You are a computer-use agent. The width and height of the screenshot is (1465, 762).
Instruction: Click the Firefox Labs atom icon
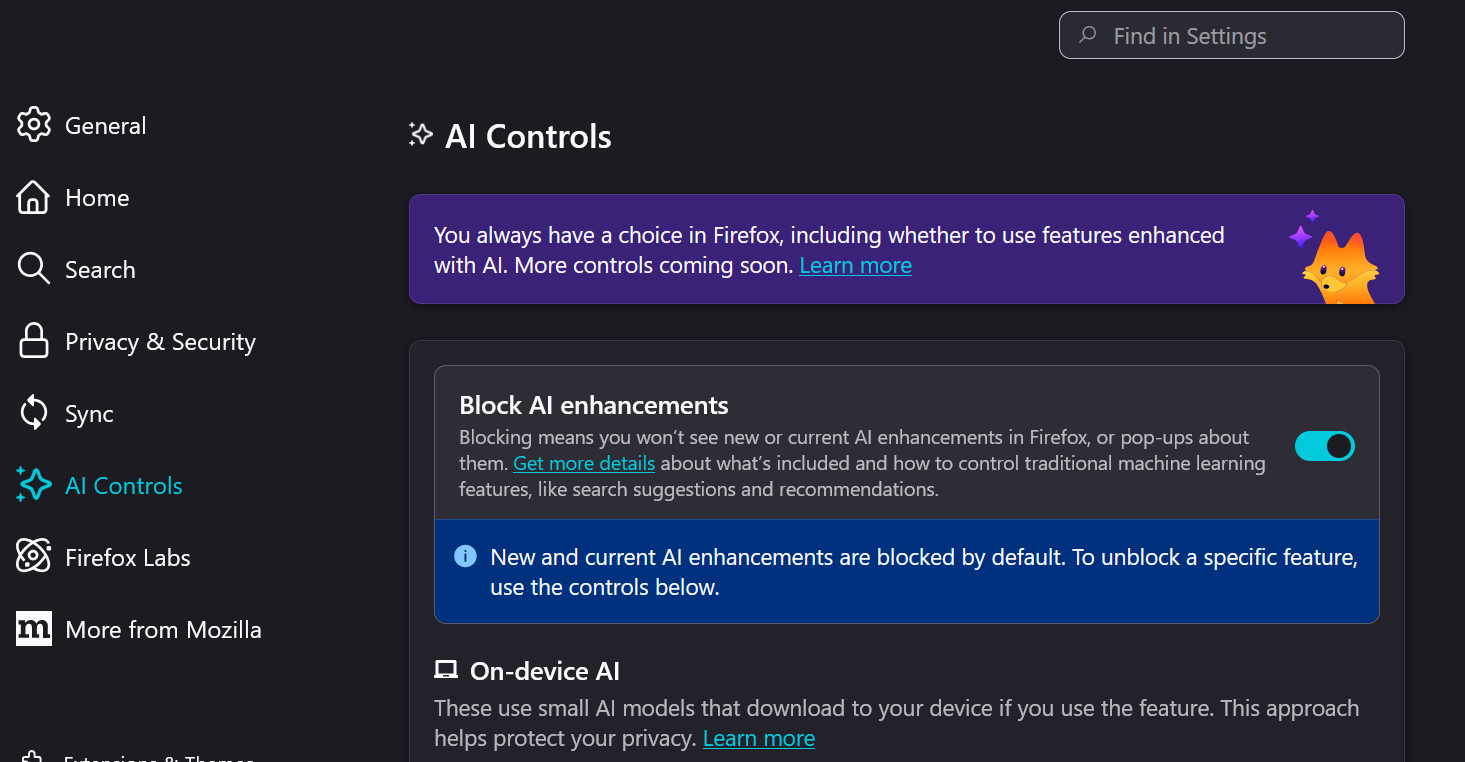34,557
